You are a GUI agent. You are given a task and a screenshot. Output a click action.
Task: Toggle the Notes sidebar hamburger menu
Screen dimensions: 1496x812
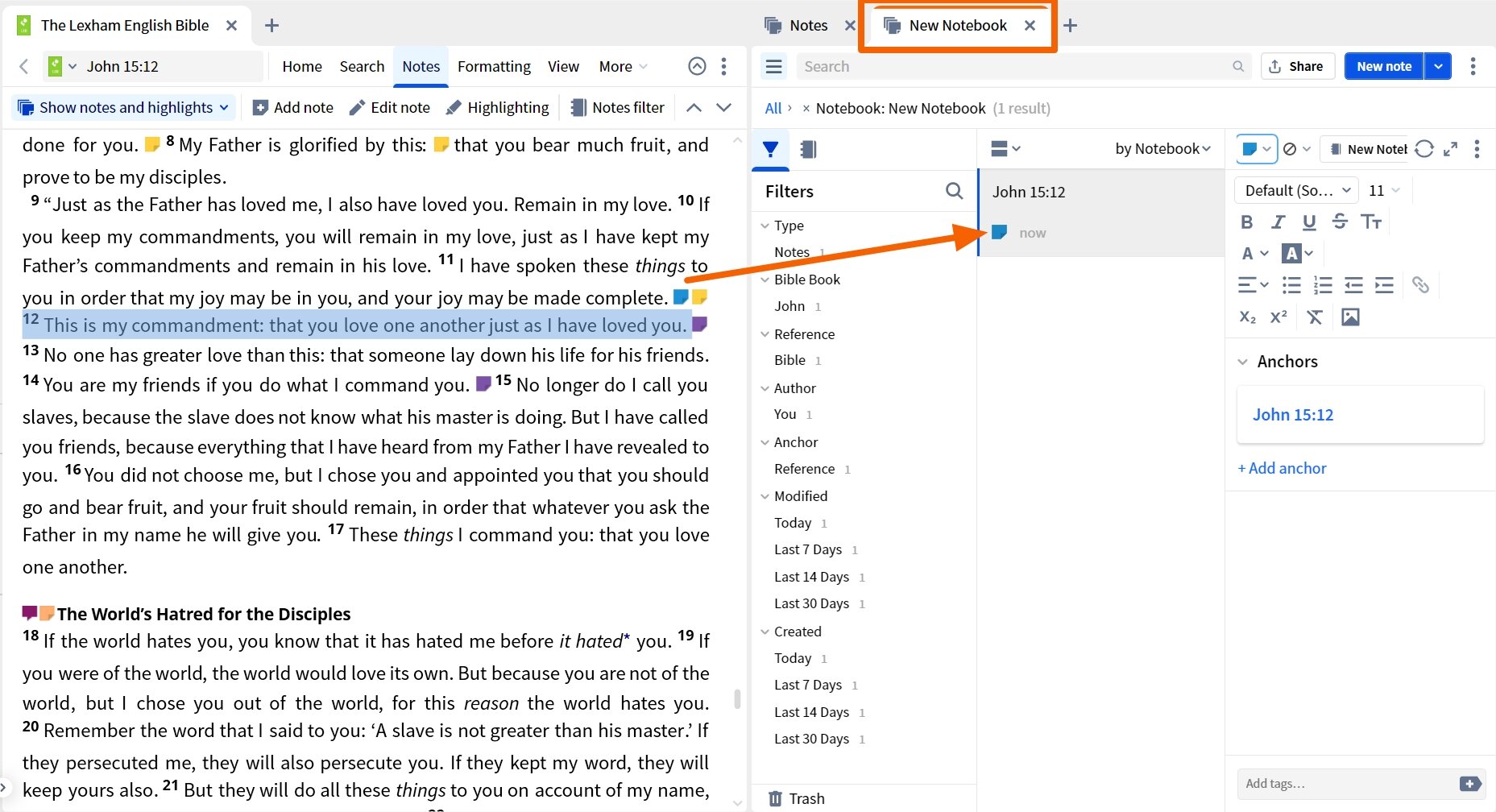click(x=773, y=66)
